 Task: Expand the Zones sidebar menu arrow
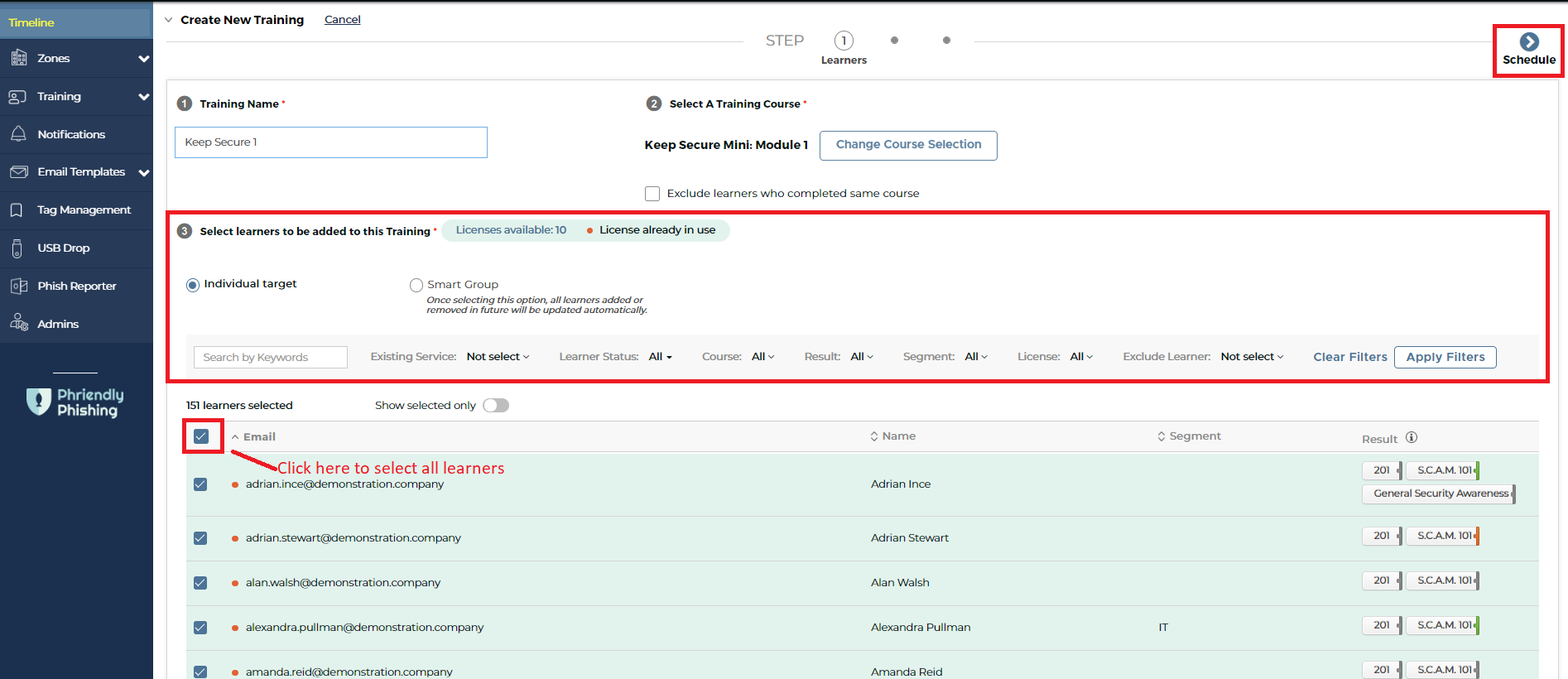tap(144, 59)
